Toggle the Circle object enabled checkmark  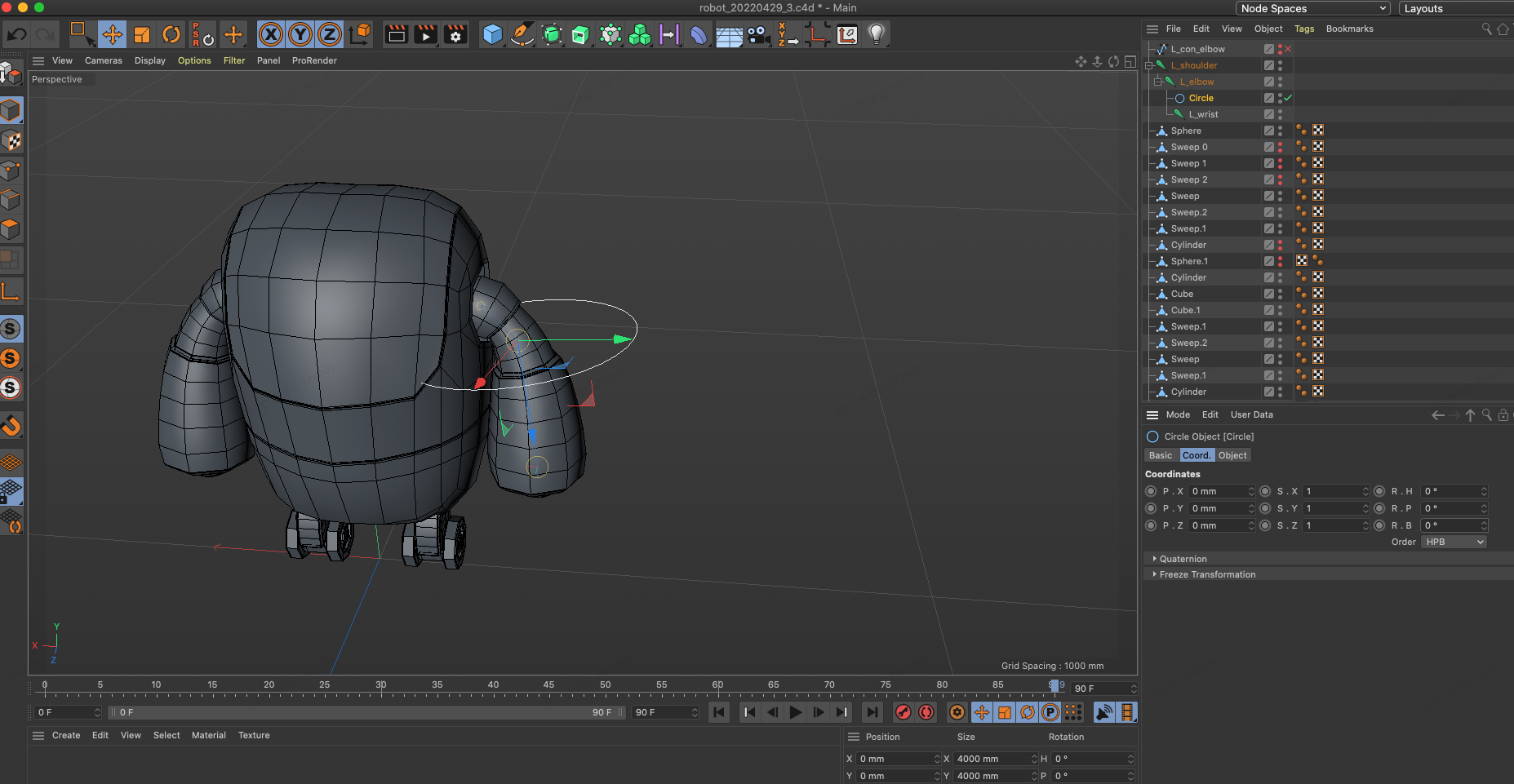pyautogui.click(x=1288, y=98)
